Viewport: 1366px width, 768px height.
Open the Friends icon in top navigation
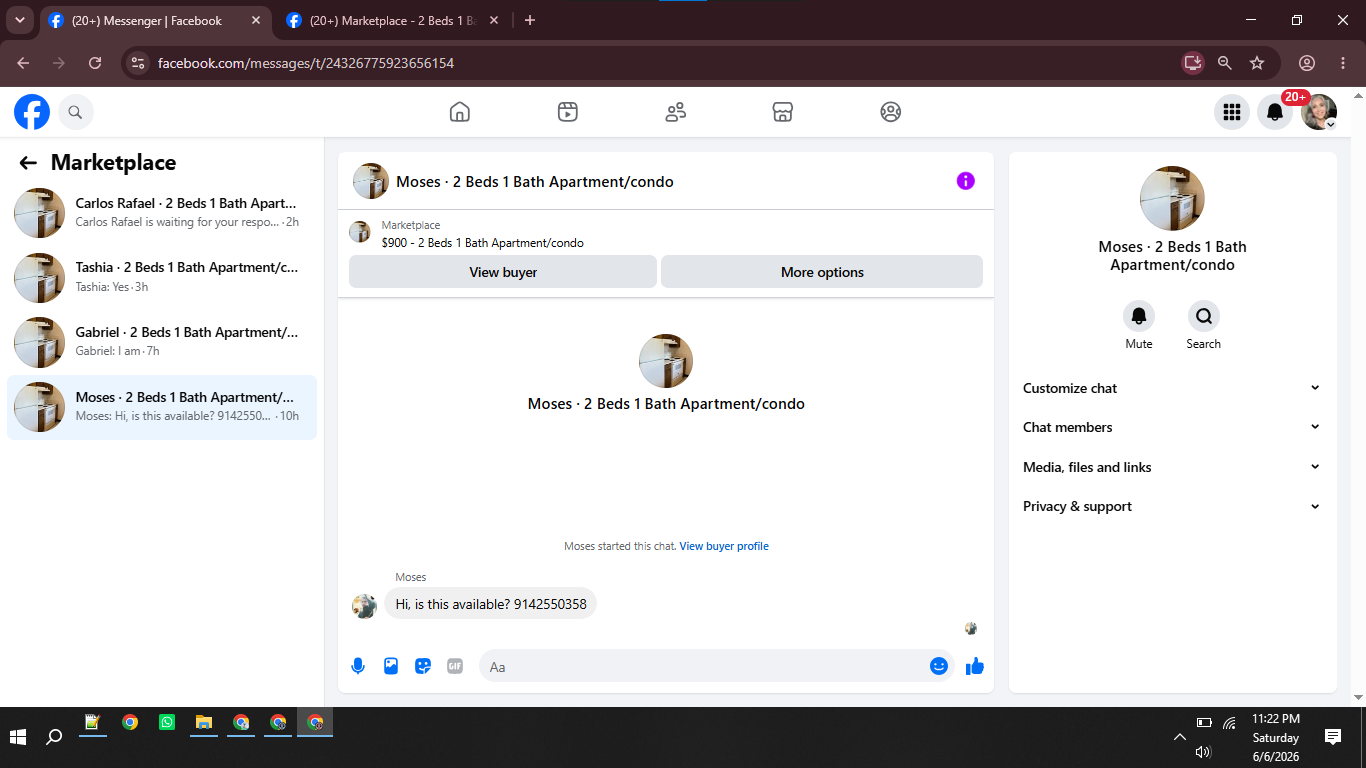676,112
